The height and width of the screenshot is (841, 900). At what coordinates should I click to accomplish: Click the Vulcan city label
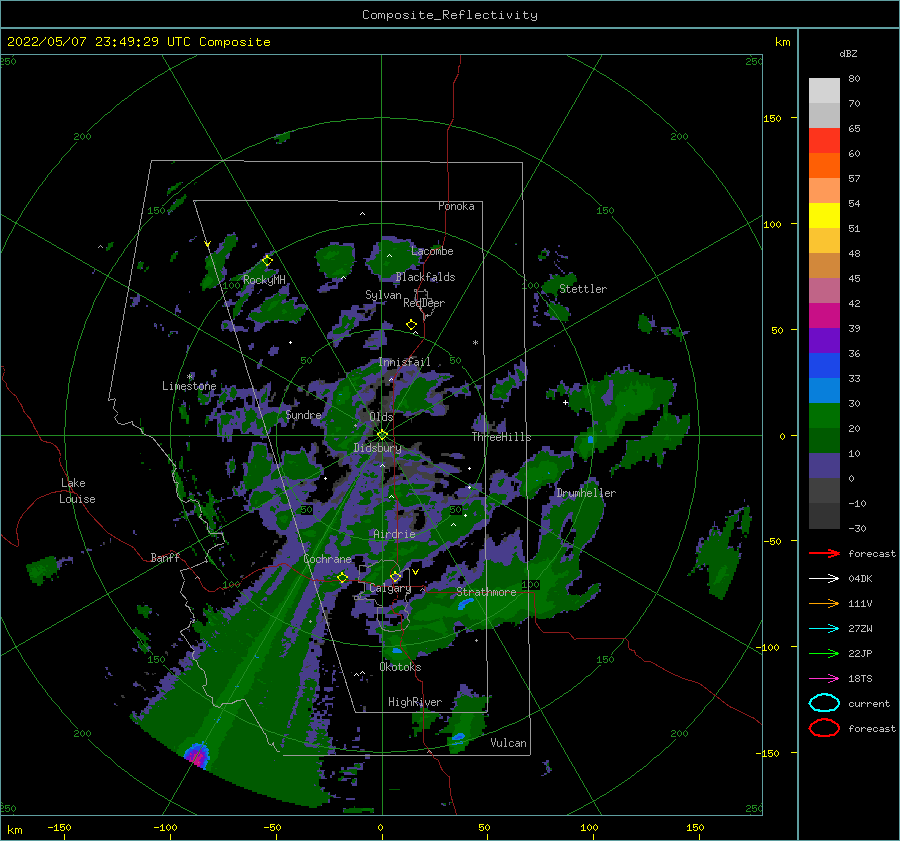[508, 743]
